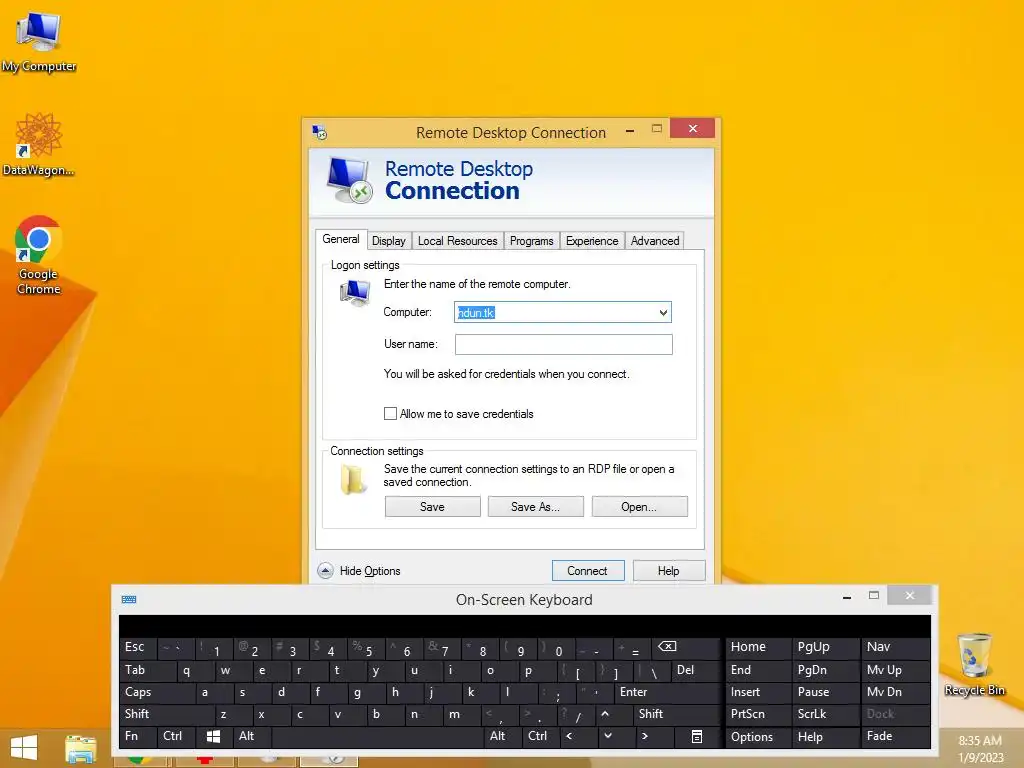1024x768 pixels.
Task: Switch to the General tab
Action: 341,240
